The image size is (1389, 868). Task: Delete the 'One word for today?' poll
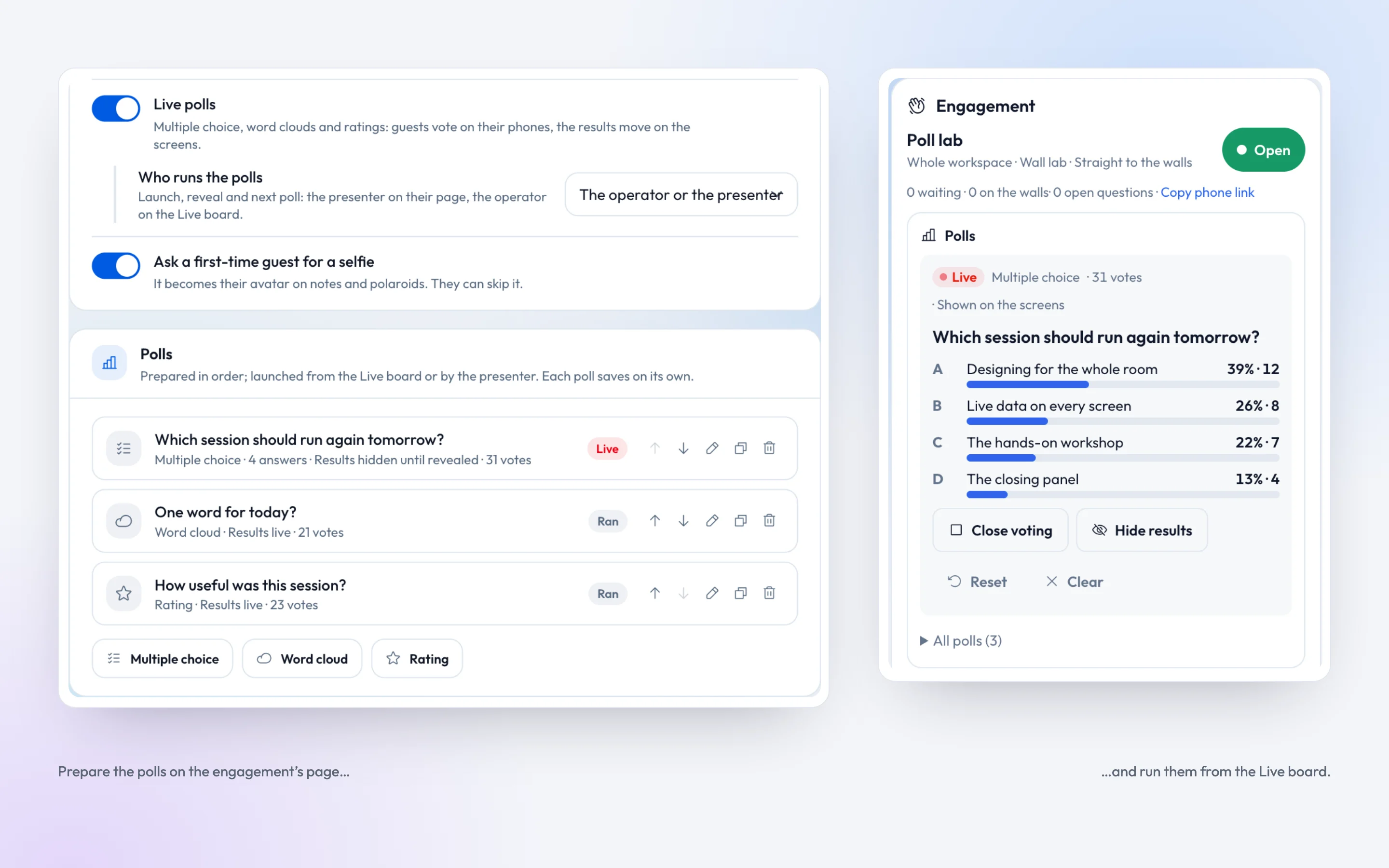pyautogui.click(x=769, y=521)
